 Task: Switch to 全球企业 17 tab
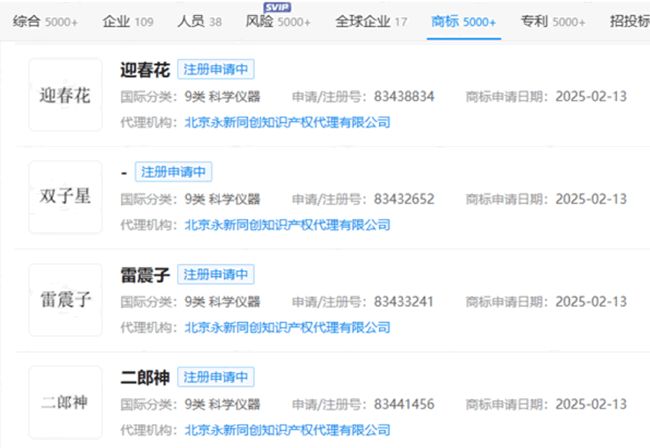371,22
